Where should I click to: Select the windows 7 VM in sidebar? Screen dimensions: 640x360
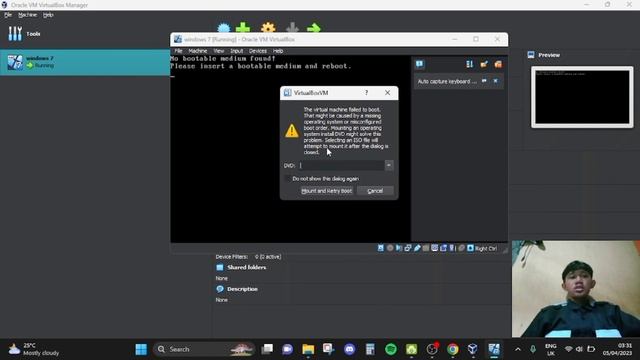point(85,62)
